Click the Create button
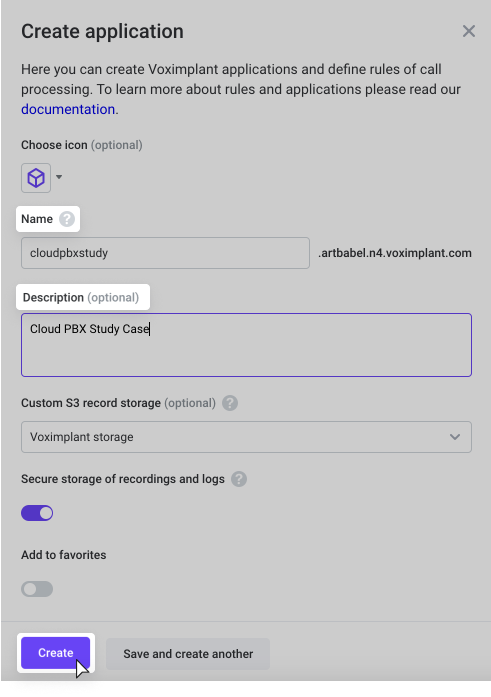491x697 pixels. 56,653
